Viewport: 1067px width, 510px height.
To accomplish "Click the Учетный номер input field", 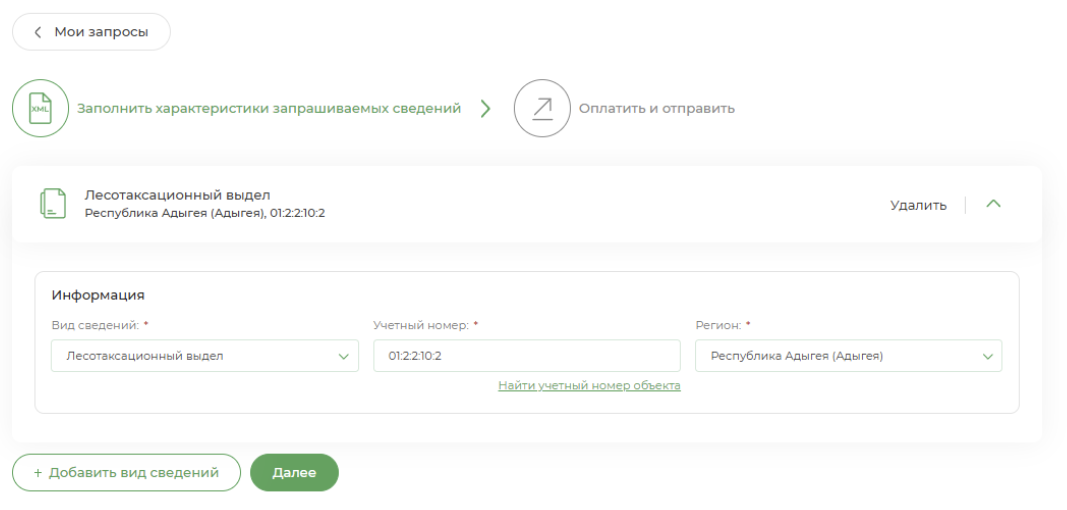I will (527, 355).
